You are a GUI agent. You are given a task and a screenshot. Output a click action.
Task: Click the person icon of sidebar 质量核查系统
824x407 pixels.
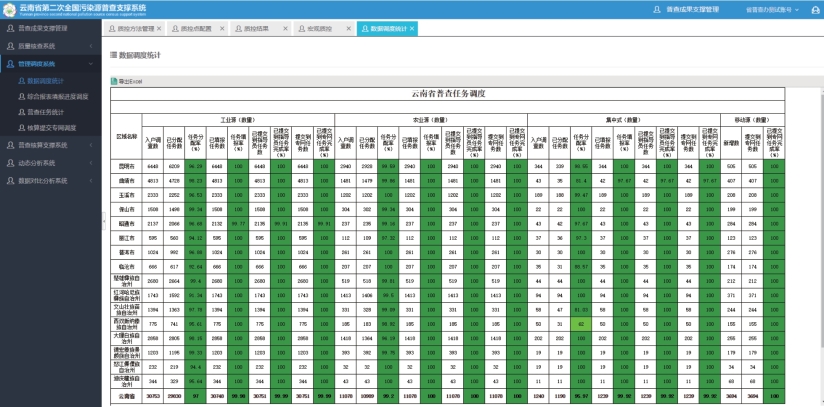click(10, 46)
